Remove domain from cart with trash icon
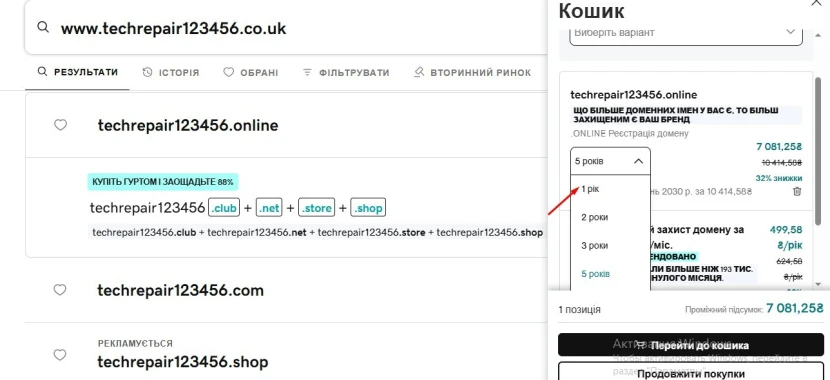The width and height of the screenshot is (830, 380). click(797, 191)
